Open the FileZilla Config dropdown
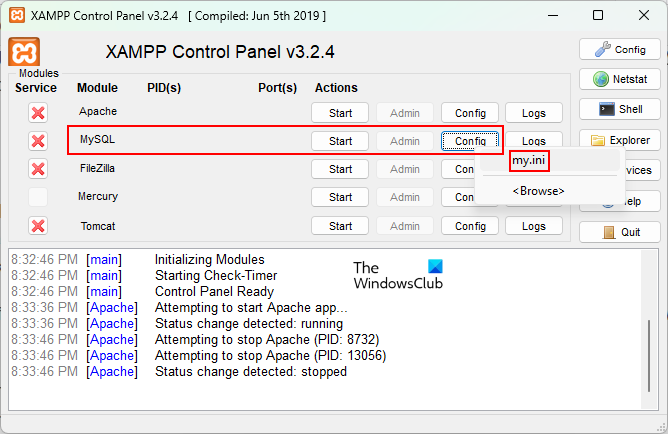This screenshot has width=668, height=434. (x=458, y=169)
